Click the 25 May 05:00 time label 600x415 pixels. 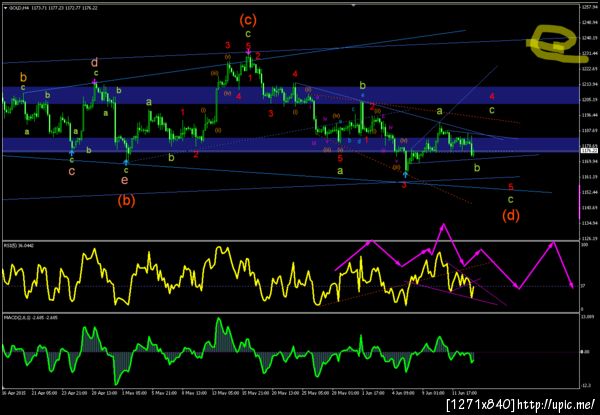point(313,392)
